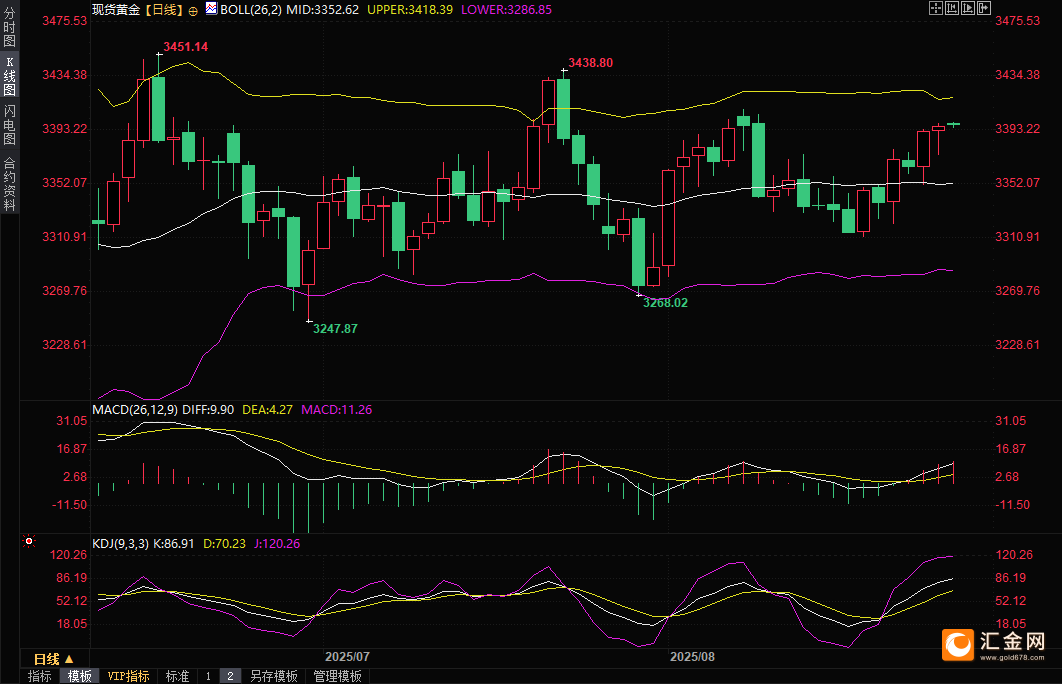The image size is (1062, 684).
Task: Click the 3438.80 high price marker
Action: click(x=591, y=62)
